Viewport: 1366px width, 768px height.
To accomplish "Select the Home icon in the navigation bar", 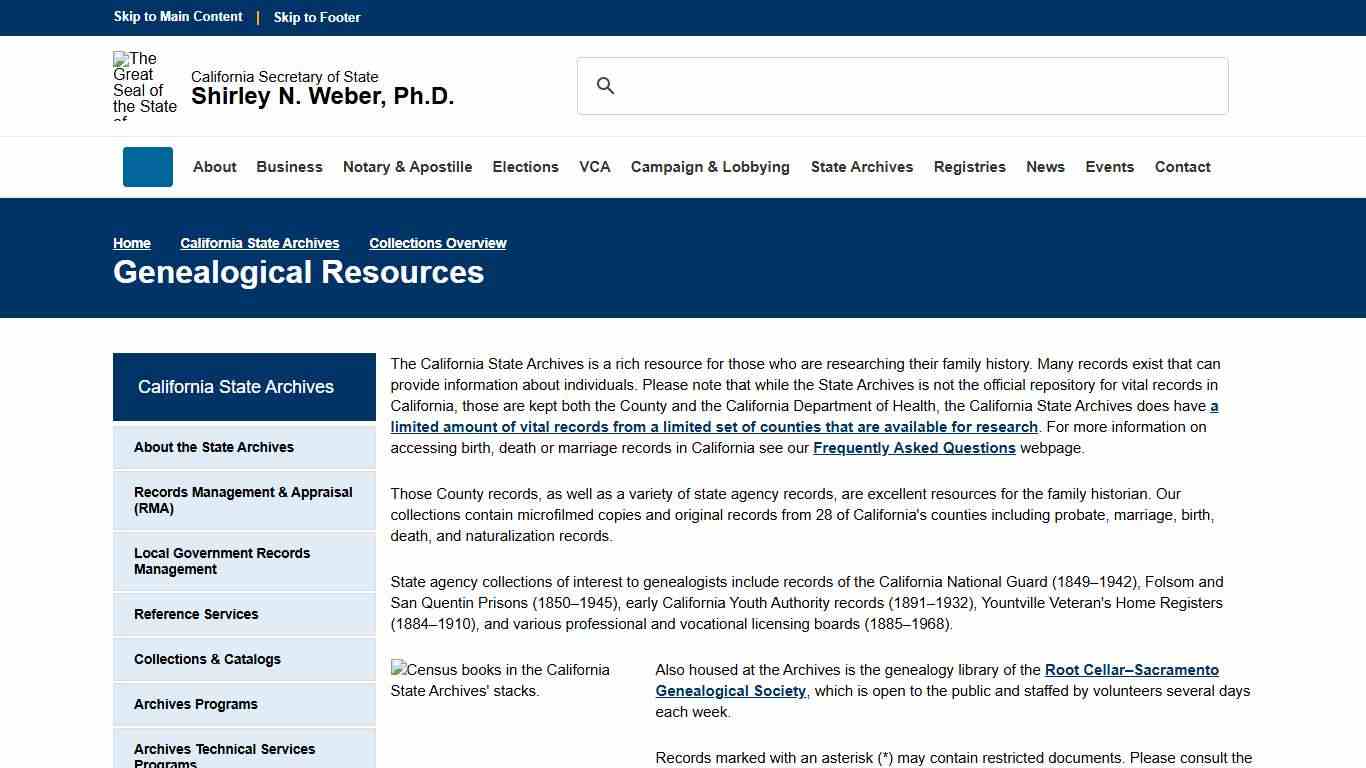I will click(147, 167).
